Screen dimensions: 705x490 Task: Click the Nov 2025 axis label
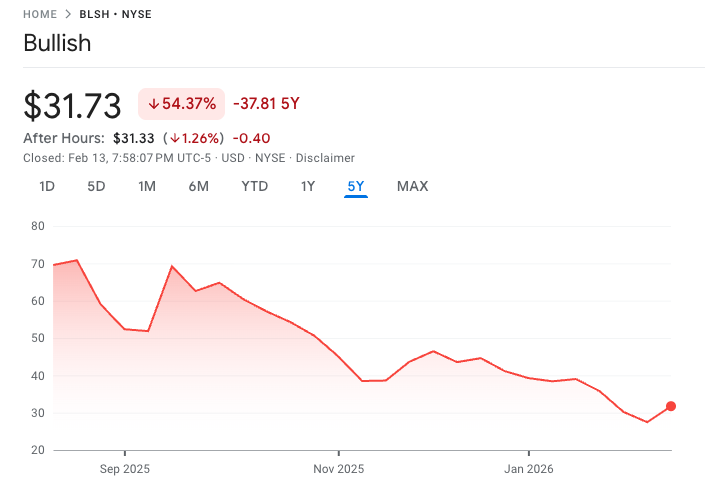(339, 469)
